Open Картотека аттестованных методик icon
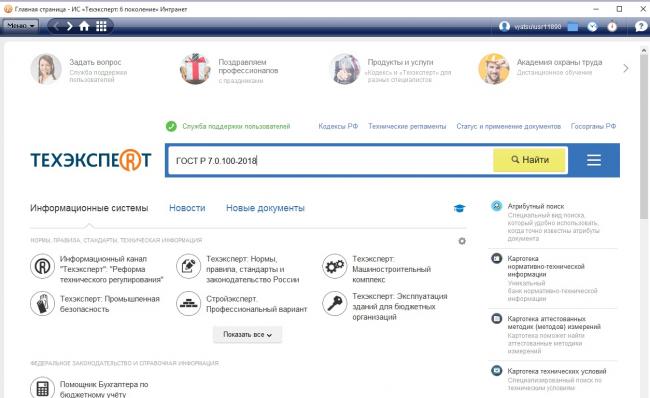The image size is (650, 398). click(x=497, y=318)
